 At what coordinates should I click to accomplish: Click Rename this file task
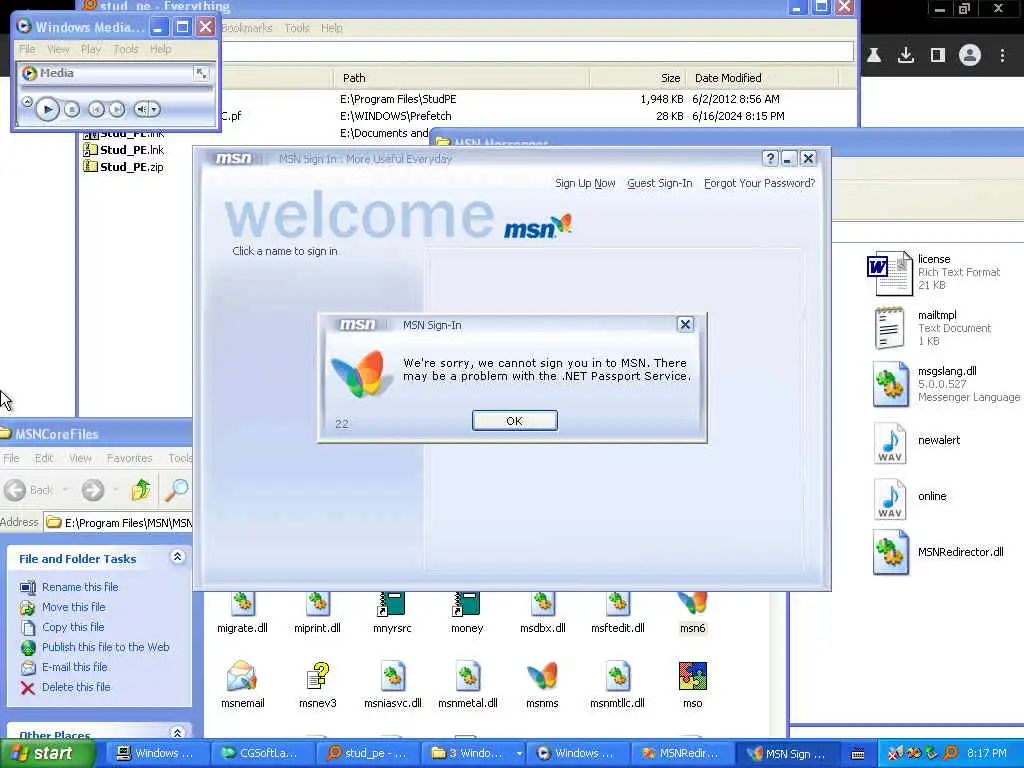point(69,587)
